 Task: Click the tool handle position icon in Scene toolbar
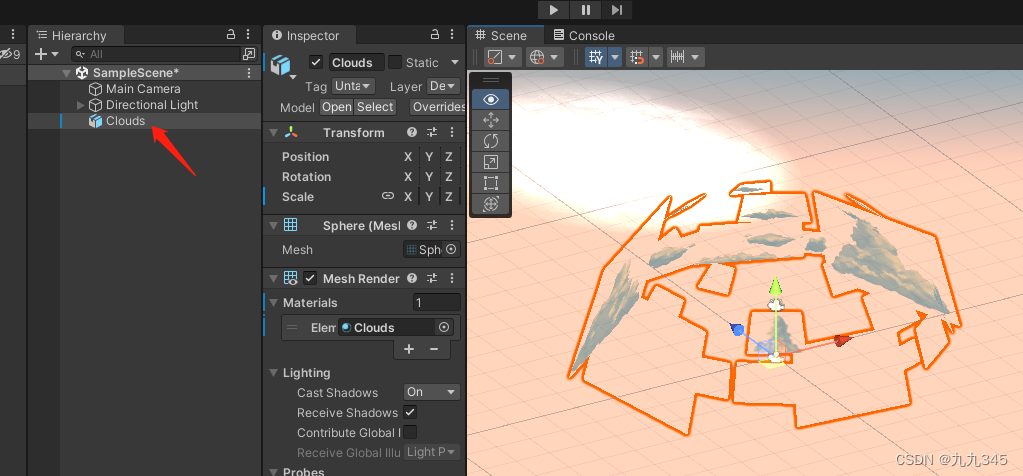[x=495, y=57]
